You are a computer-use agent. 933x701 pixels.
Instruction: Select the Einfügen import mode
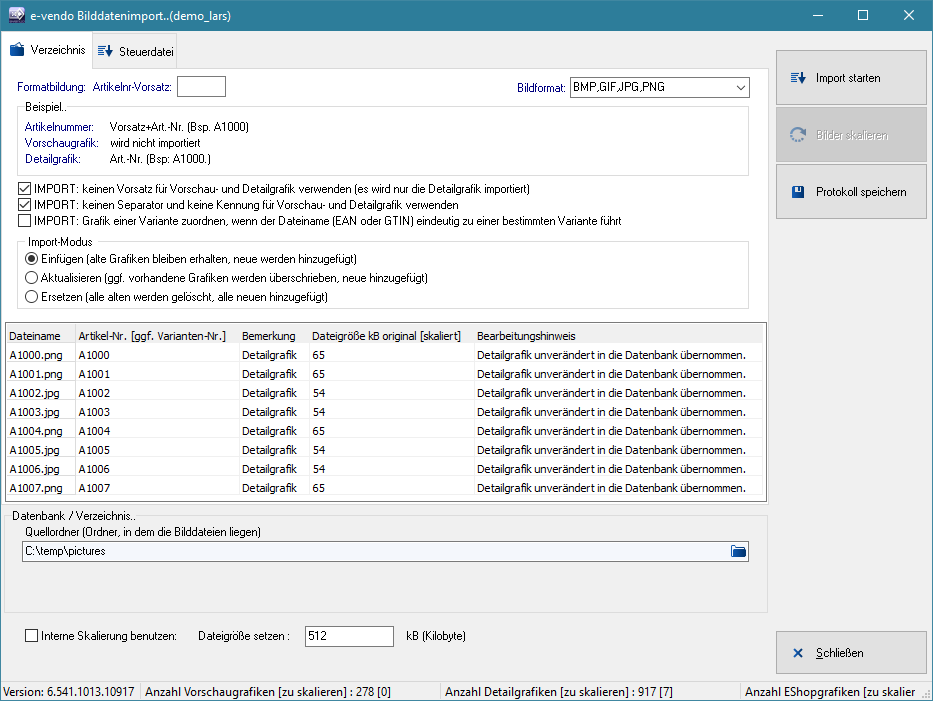[x=32, y=259]
